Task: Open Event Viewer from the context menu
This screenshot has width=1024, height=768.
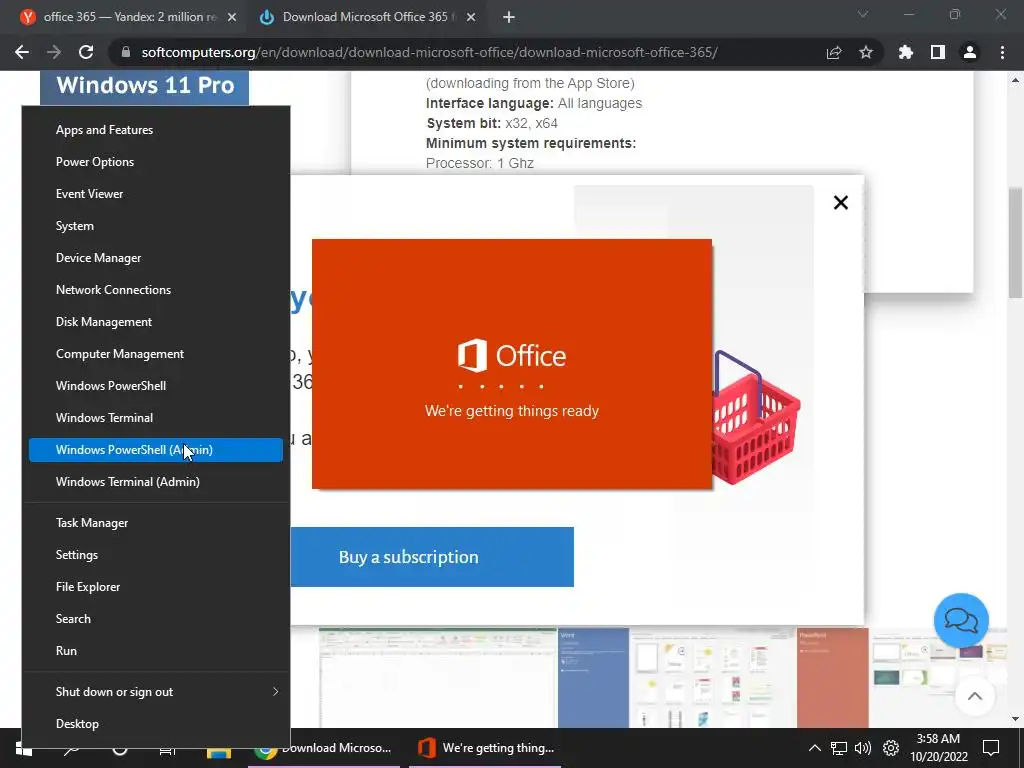Action: (155, 194)
